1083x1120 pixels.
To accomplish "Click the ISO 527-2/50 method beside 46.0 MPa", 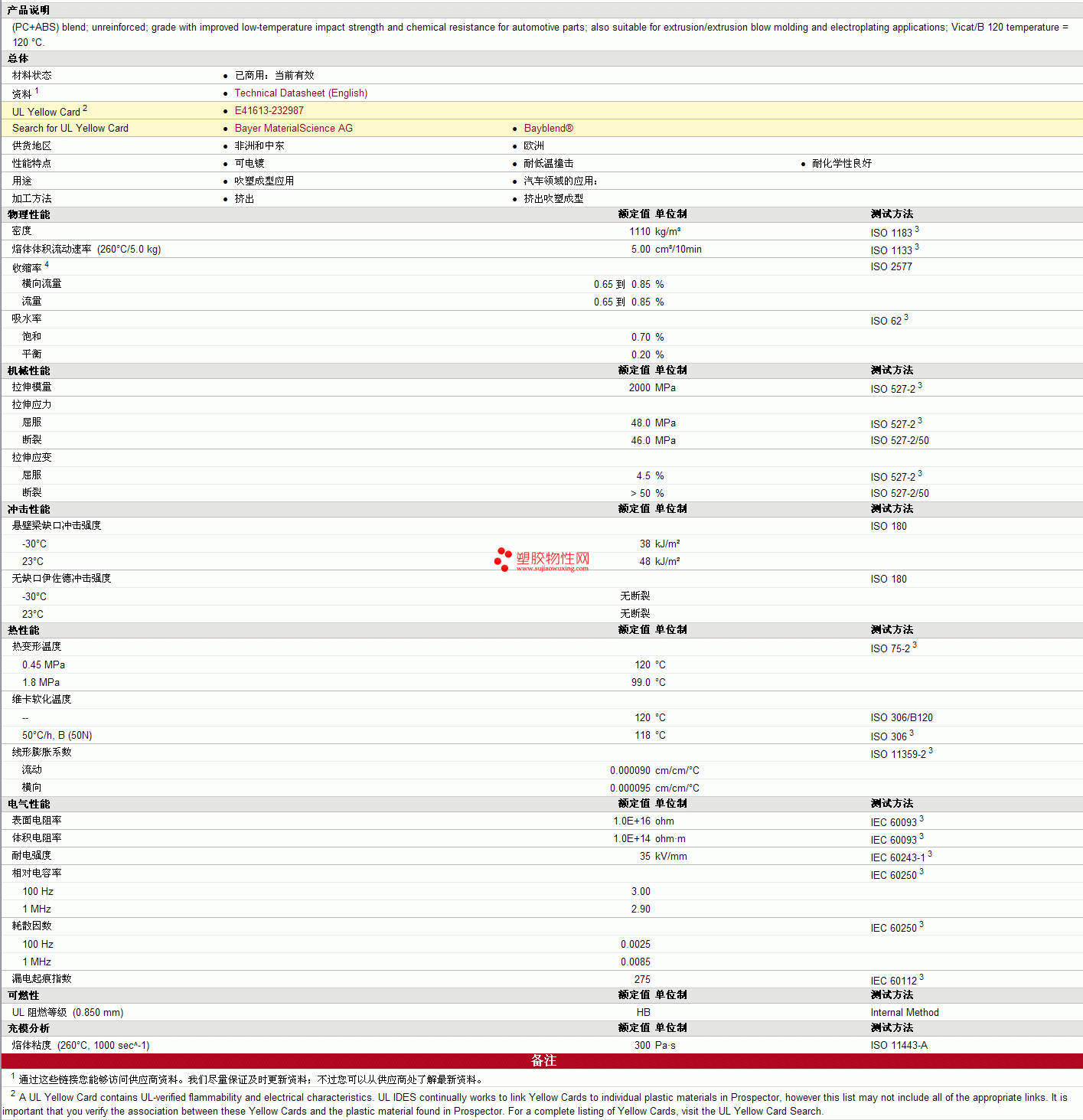I will click(899, 440).
